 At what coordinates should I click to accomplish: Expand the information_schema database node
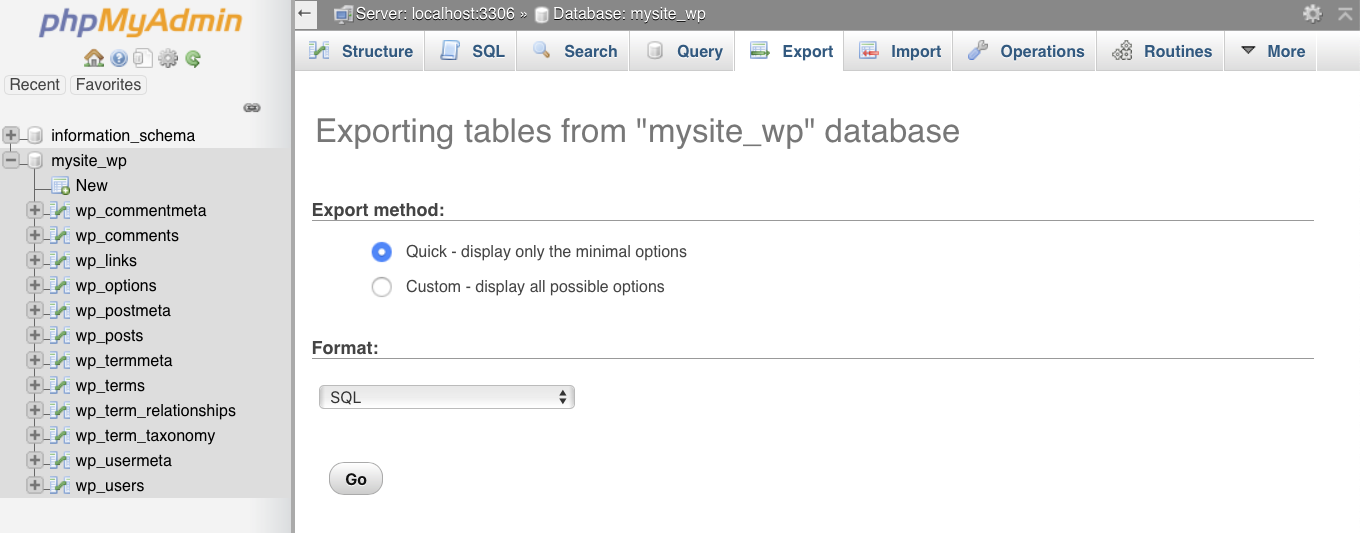pos(11,135)
